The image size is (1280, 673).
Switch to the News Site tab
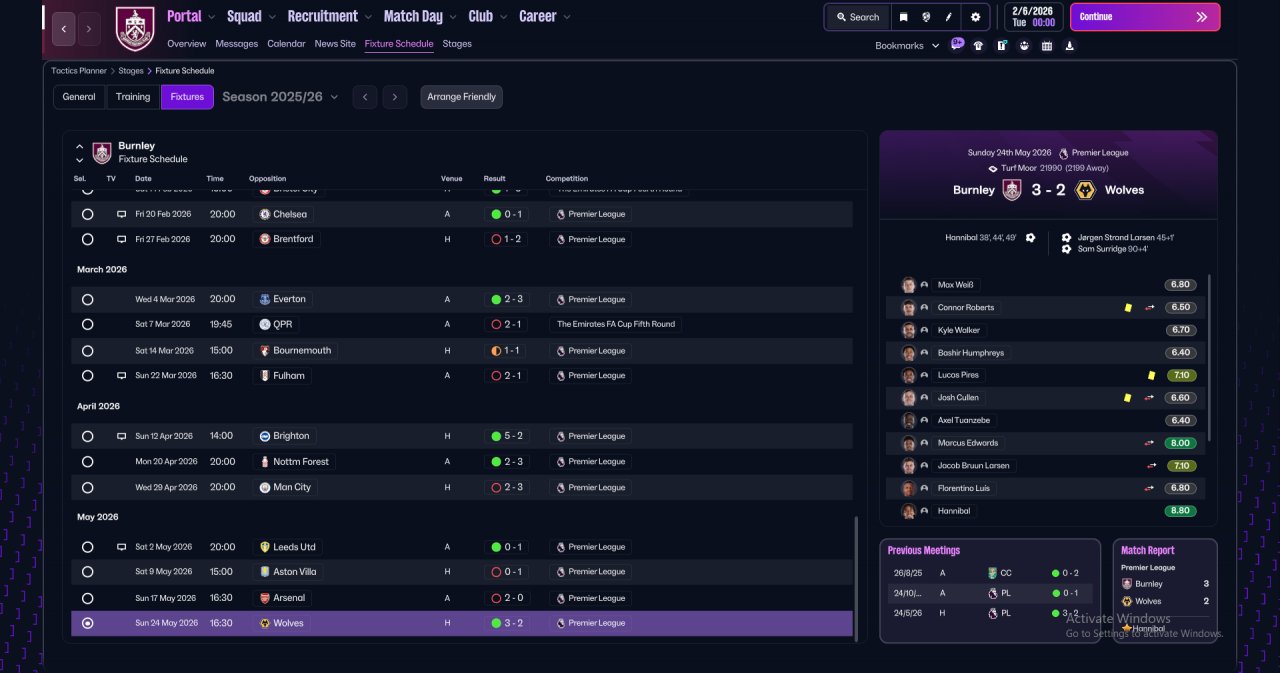[335, 44]
